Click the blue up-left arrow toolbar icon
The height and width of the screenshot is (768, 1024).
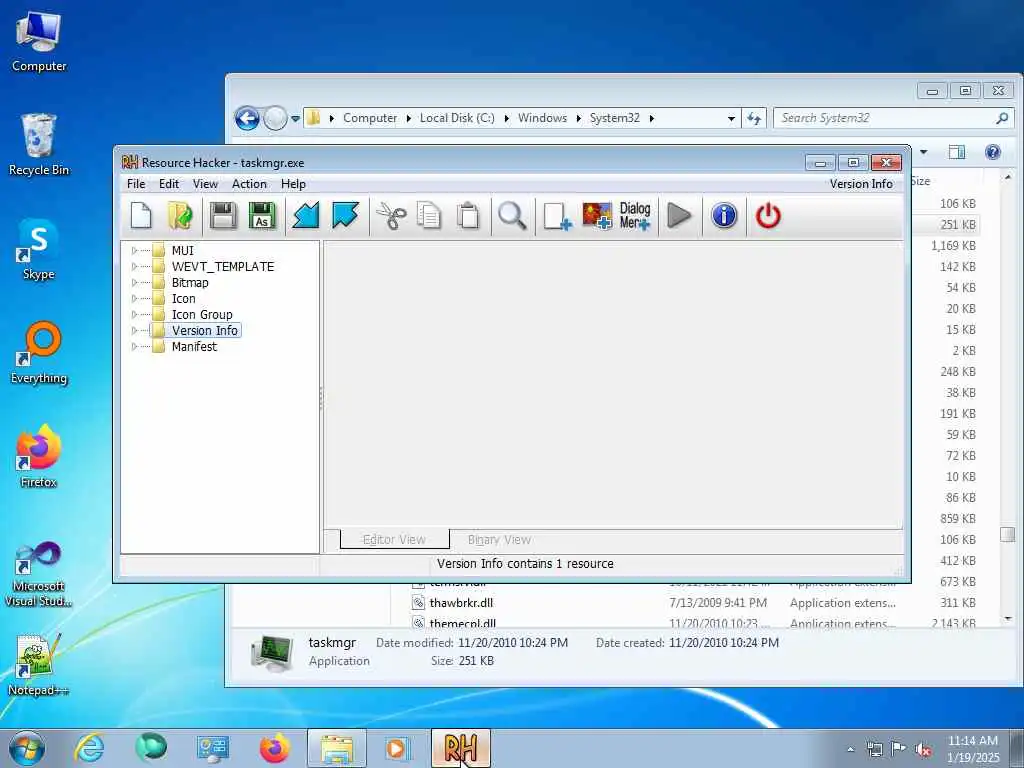[x=345, y=216]
